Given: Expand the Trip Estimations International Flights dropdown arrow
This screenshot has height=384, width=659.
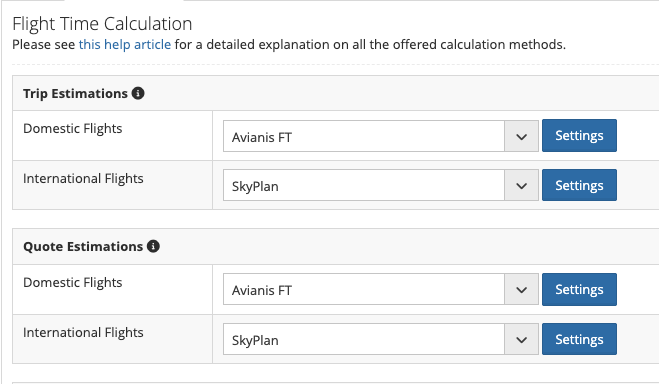Looking at the screenshot, I should tap(521, 186).
